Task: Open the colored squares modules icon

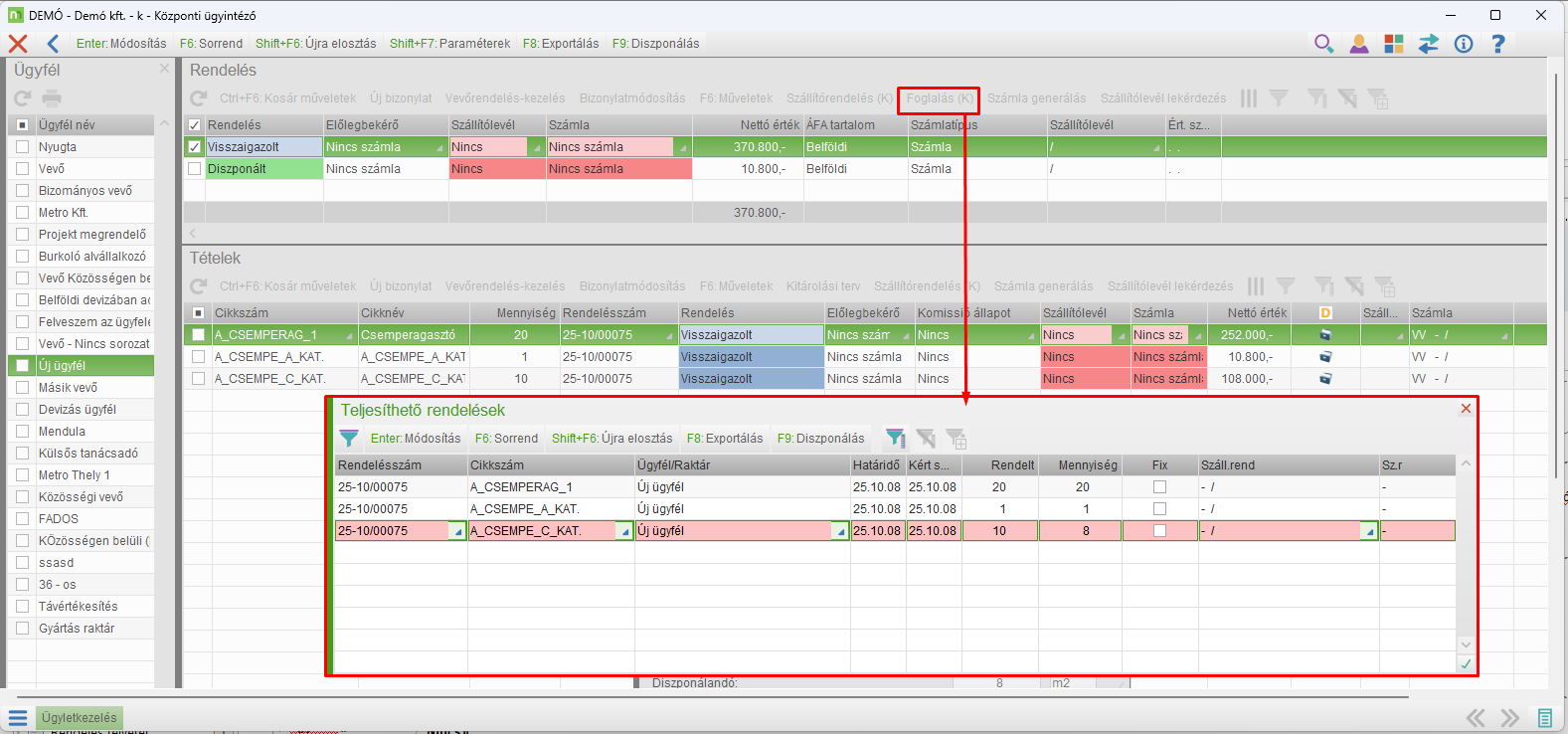Action: [1394, 44]
